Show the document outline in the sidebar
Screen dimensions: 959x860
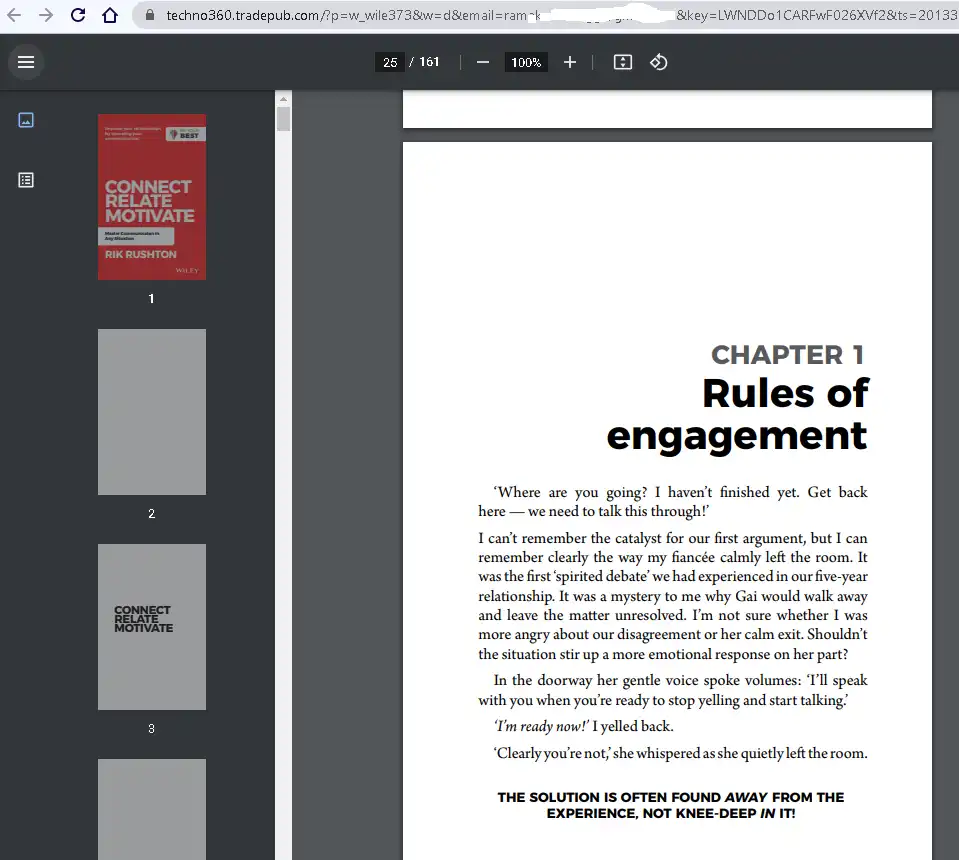pos(26,180)
